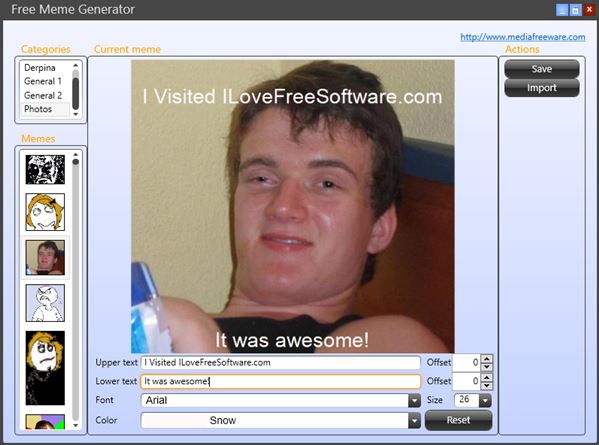
Task: Click the Categories list scroll down arrow
Action: (76, 114)
